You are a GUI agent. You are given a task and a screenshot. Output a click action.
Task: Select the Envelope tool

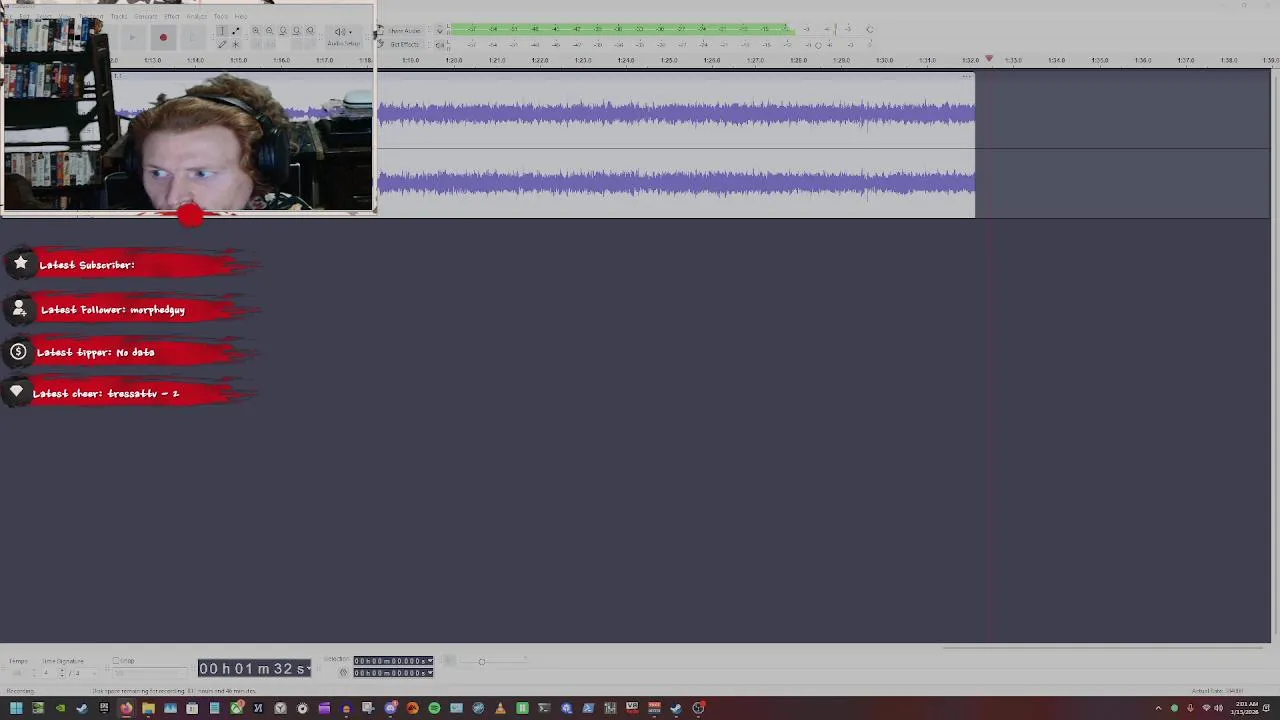pyautogui.click(x=235, y=31)
